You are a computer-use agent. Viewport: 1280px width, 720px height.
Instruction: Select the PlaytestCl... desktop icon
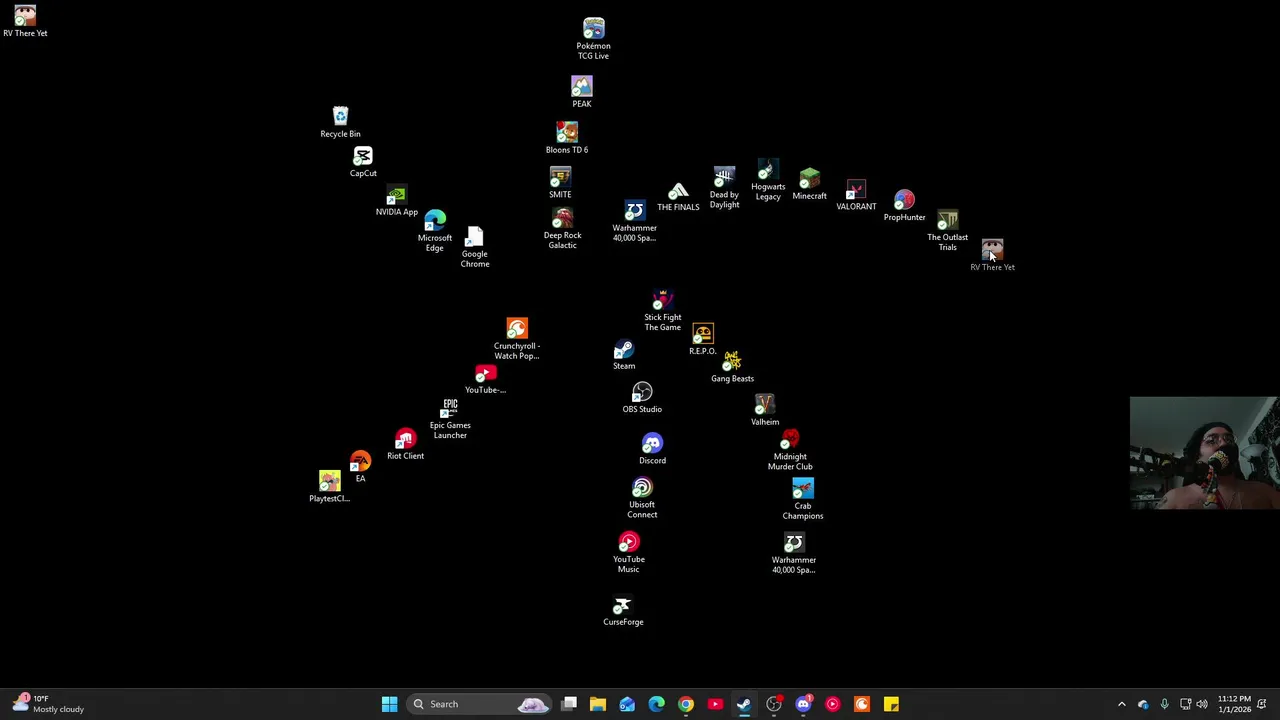tap(330, 487)
